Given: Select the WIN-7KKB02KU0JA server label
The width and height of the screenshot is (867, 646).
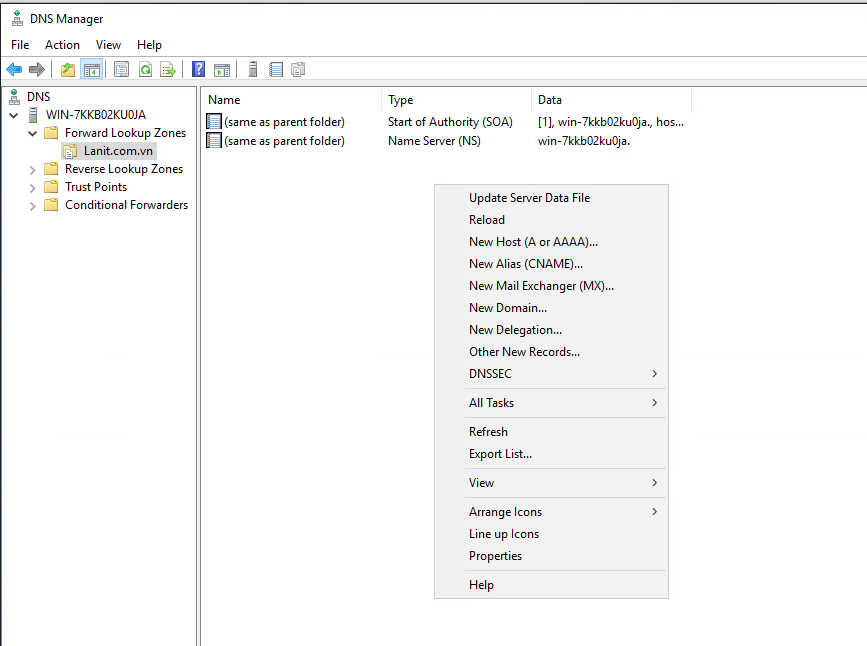Looking at the screenshot, I should [x=96, y=115].
